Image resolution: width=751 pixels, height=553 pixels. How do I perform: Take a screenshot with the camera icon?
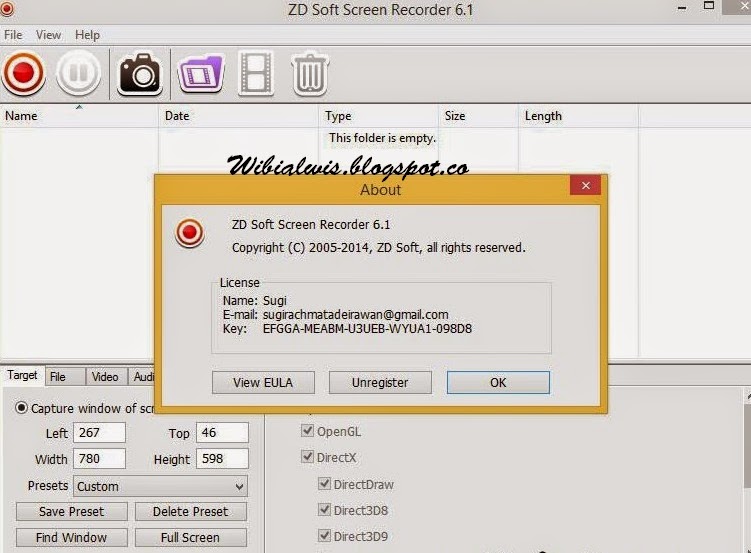[x=139, y=74]
